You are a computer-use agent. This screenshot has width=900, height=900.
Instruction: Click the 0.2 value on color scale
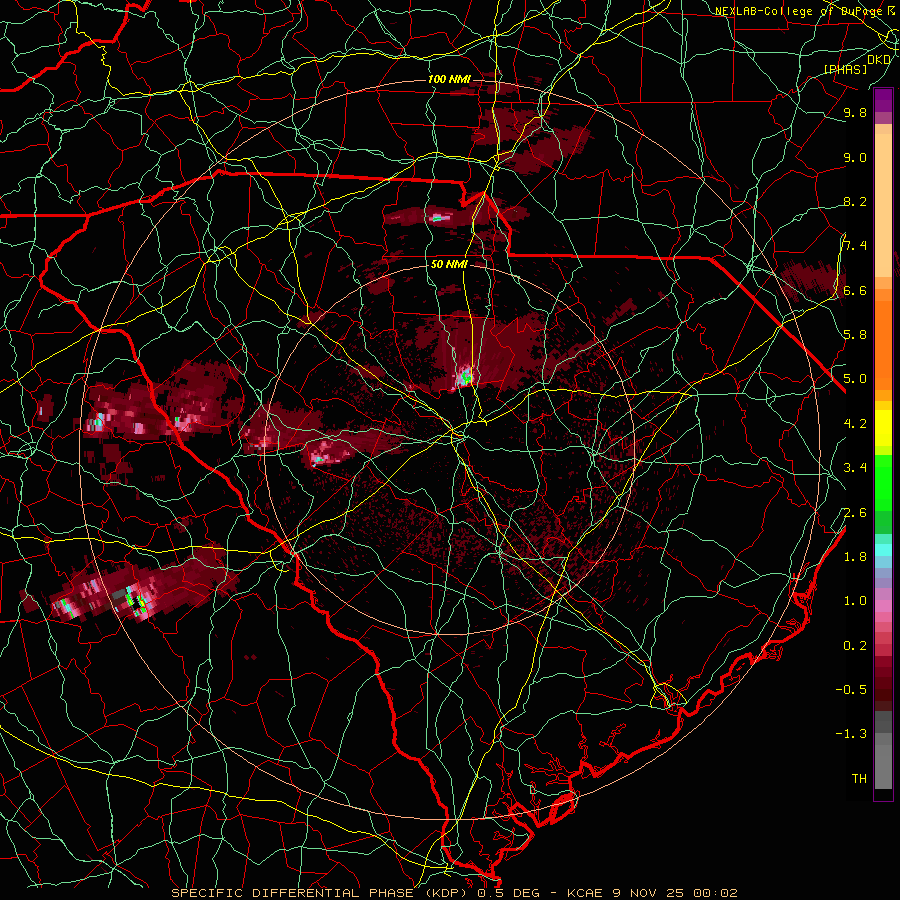pos(855,646)
